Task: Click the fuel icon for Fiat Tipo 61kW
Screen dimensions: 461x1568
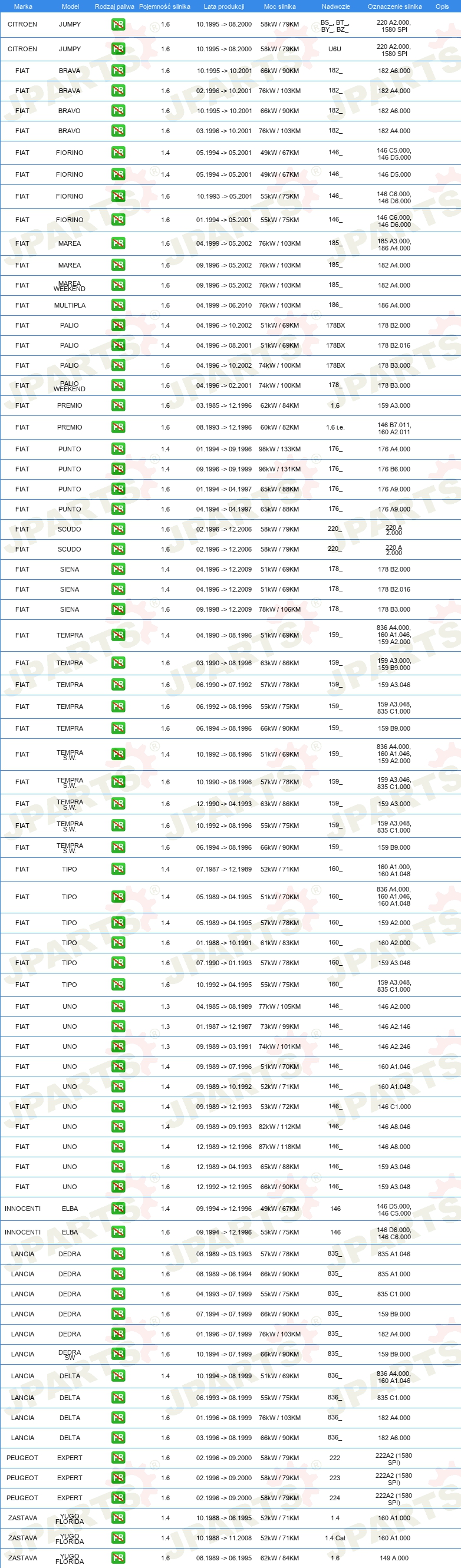Action: pyautogui.click(x=118, y=943)
